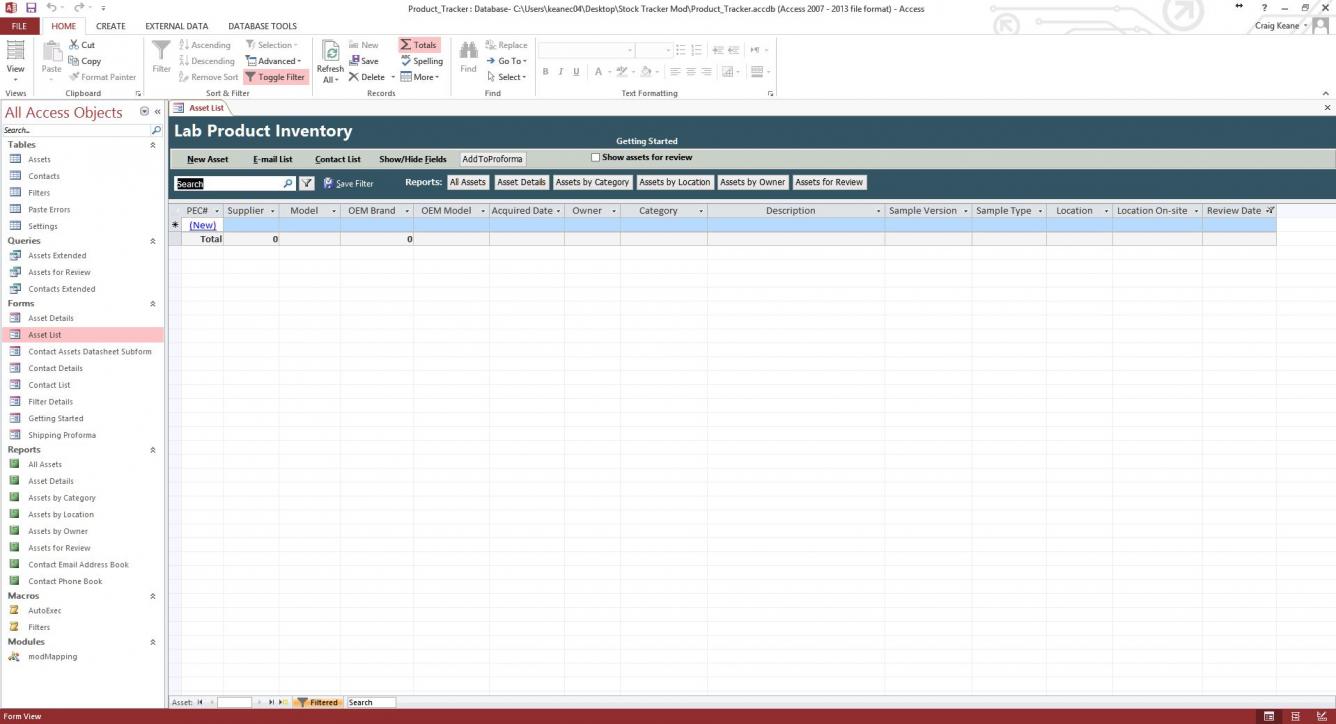Open the Go To dropdown
This screenshot has height=724, width=1336.
pyautogui.click(x=506, y=61)
